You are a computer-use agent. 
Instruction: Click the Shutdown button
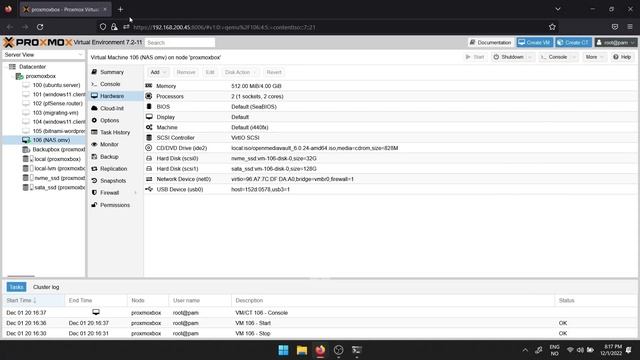pyautogui.click(x=508, y=57)
